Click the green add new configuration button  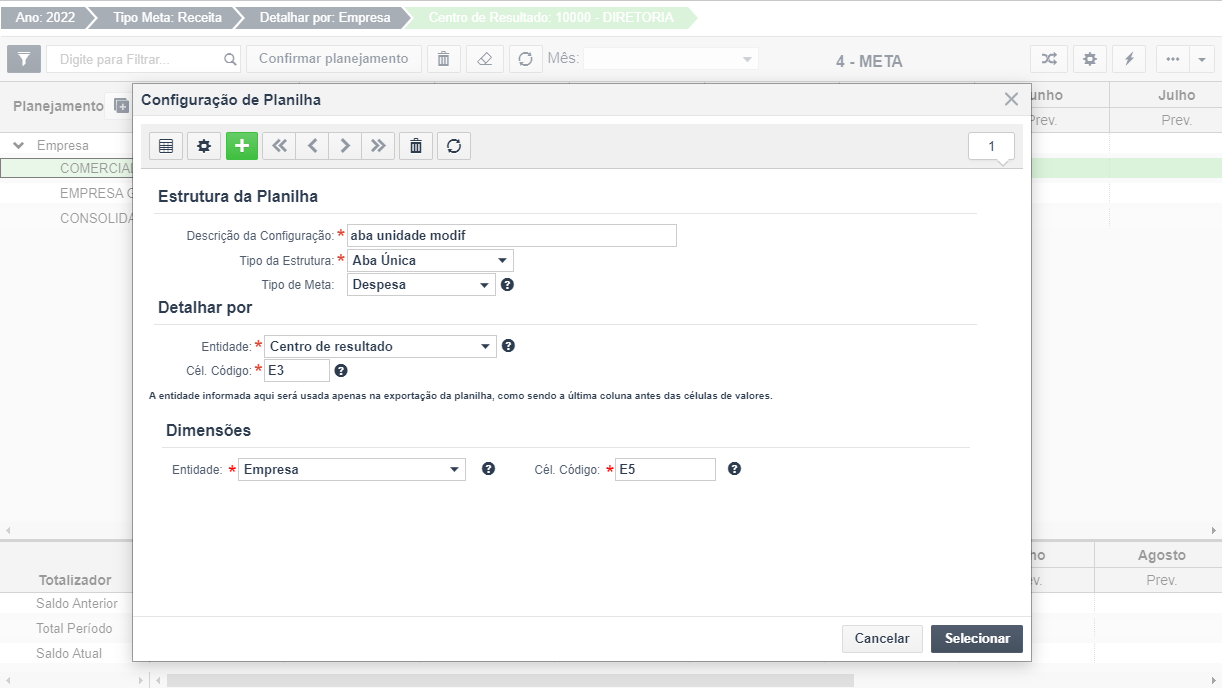(242, 146)
